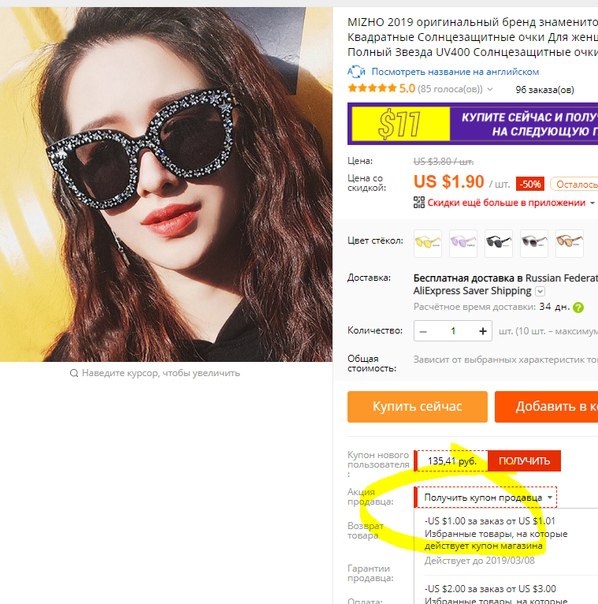Click the green delivery time help icon
The image size is (598, 604).
(x=578, y=307)
